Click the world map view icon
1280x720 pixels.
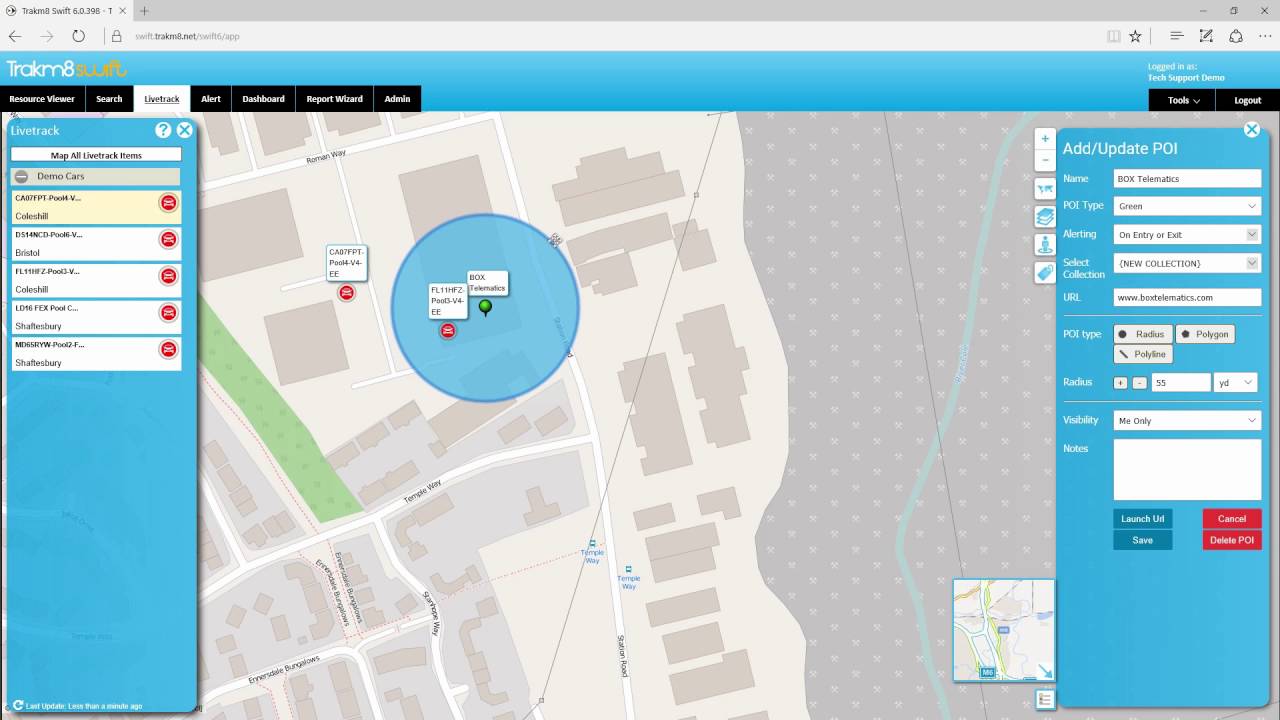coord(1045,189)
